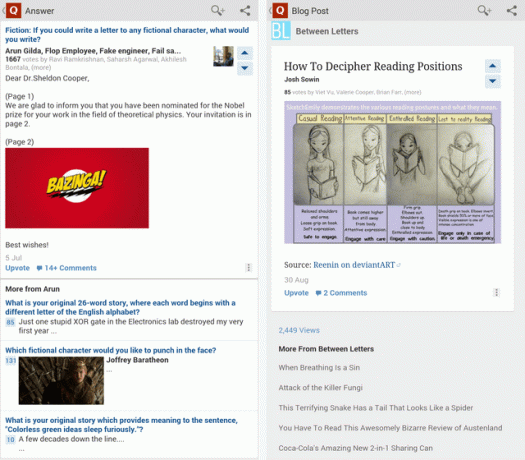Tap the 131 vote count badge
This screenshot has height=460, width=525.
pos(11,361)
